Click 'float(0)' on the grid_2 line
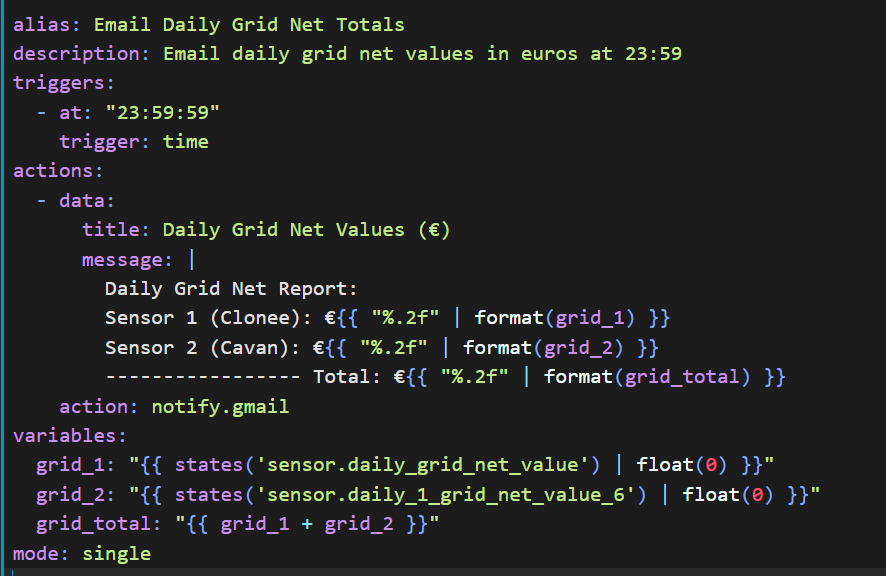886x576 pixels. pos(728,495)
